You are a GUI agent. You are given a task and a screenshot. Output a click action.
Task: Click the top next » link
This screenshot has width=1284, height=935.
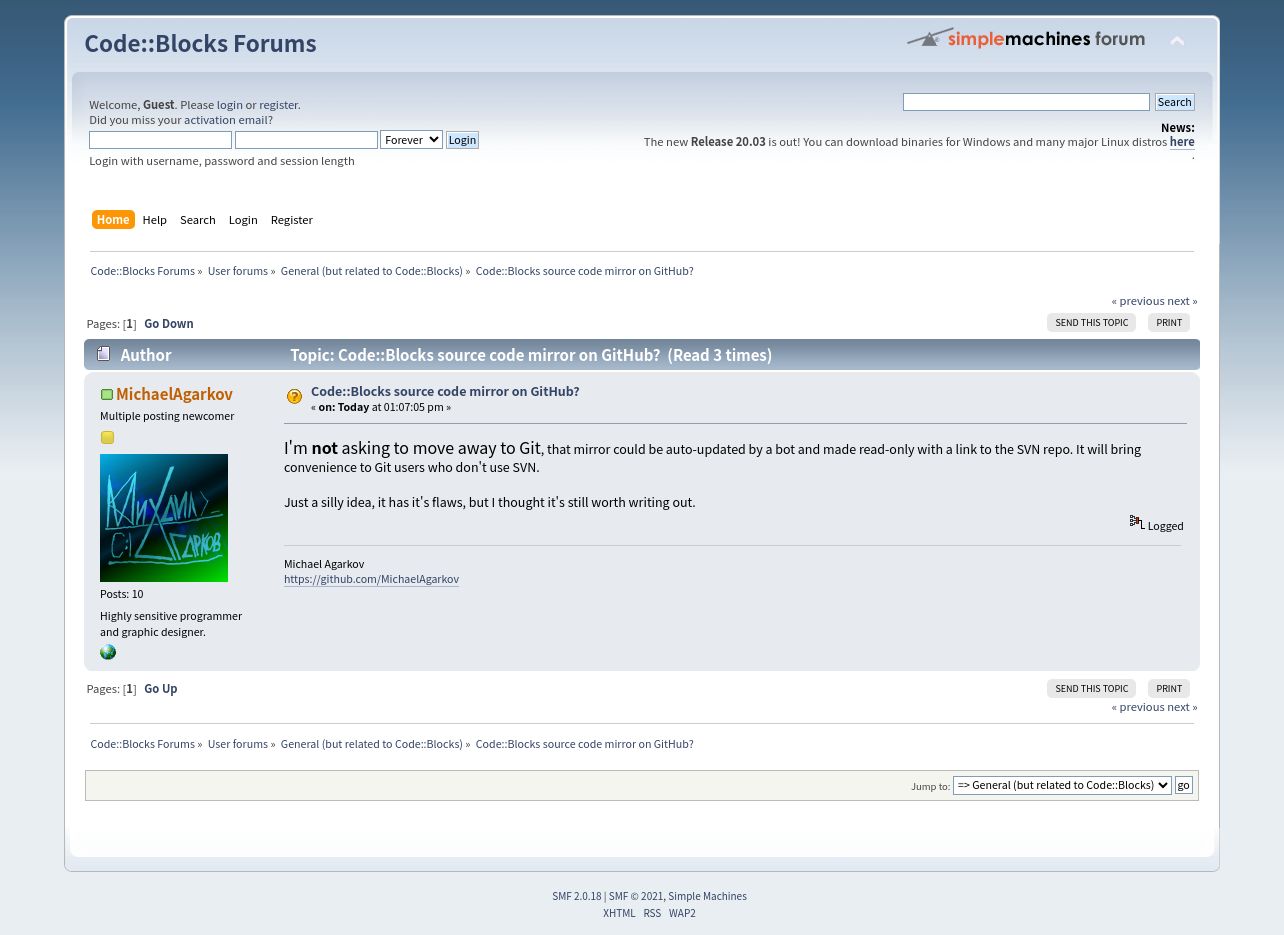[1182, 301]
